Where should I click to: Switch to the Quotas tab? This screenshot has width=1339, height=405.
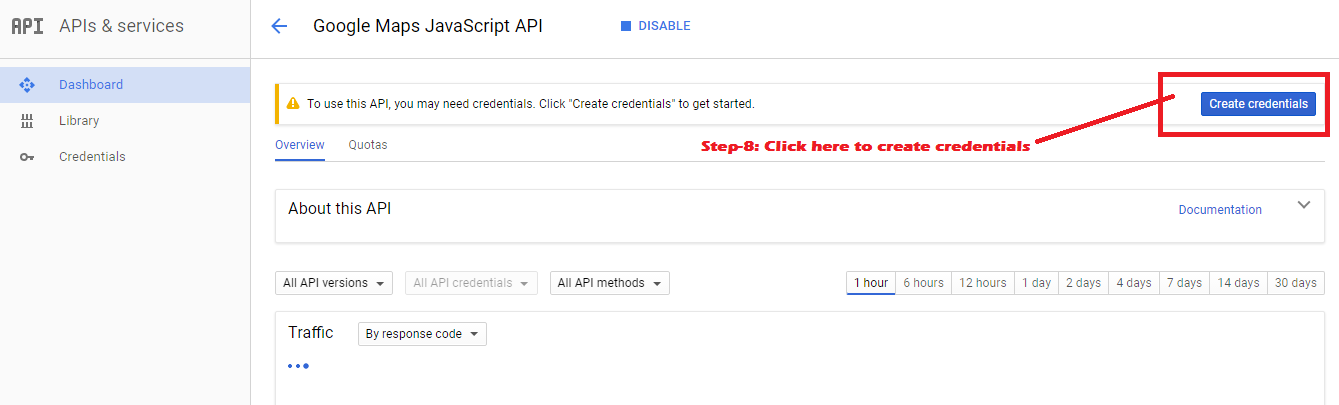pyautogui.click(x=368, y=145)
